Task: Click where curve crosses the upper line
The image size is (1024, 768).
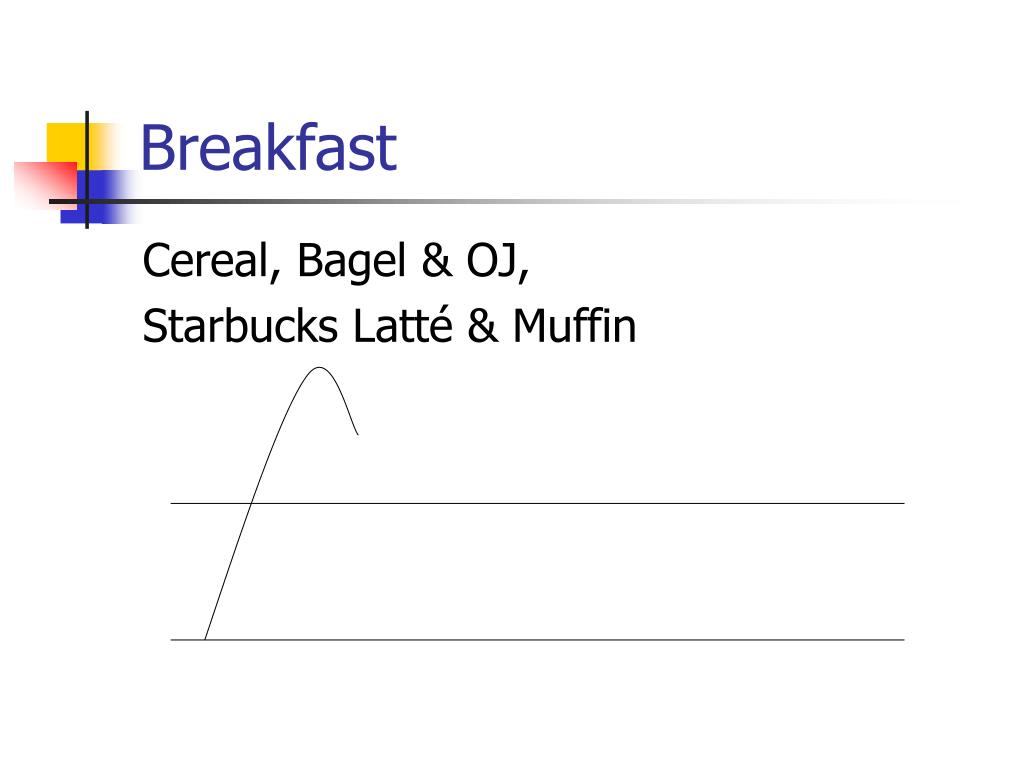Action: (x=251, y=504)
